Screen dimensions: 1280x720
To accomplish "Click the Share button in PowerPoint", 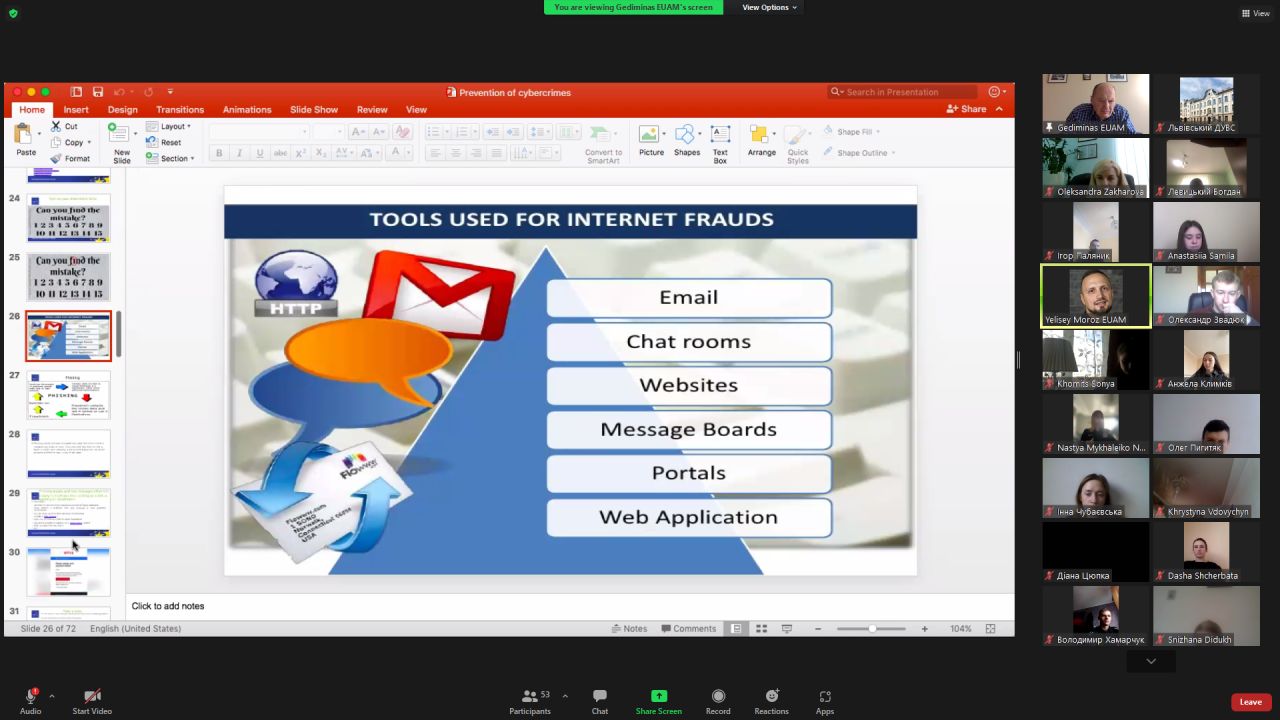I will point(966,109).
